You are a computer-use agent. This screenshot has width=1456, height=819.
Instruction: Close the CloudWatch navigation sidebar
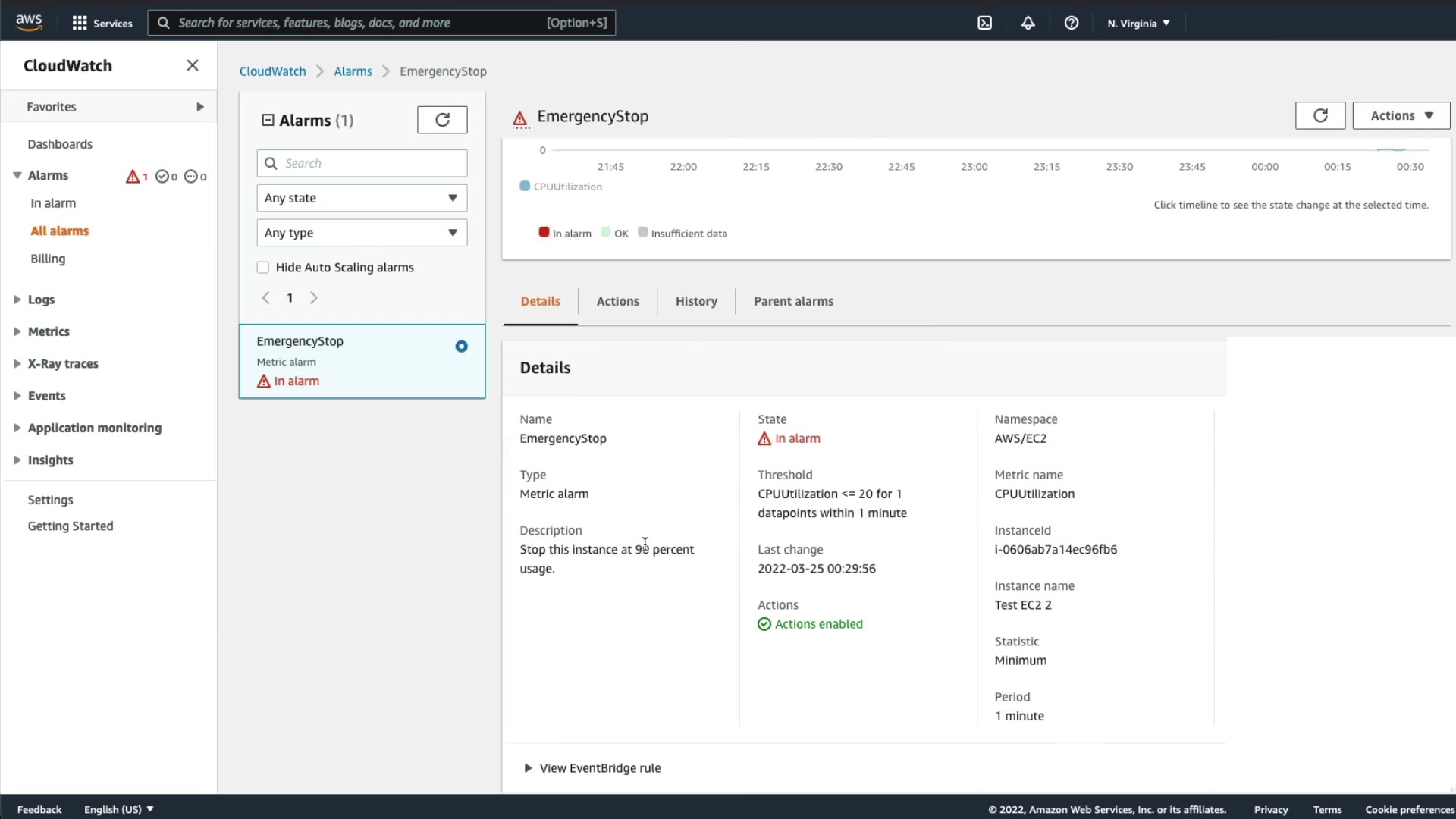coord(193,65)
